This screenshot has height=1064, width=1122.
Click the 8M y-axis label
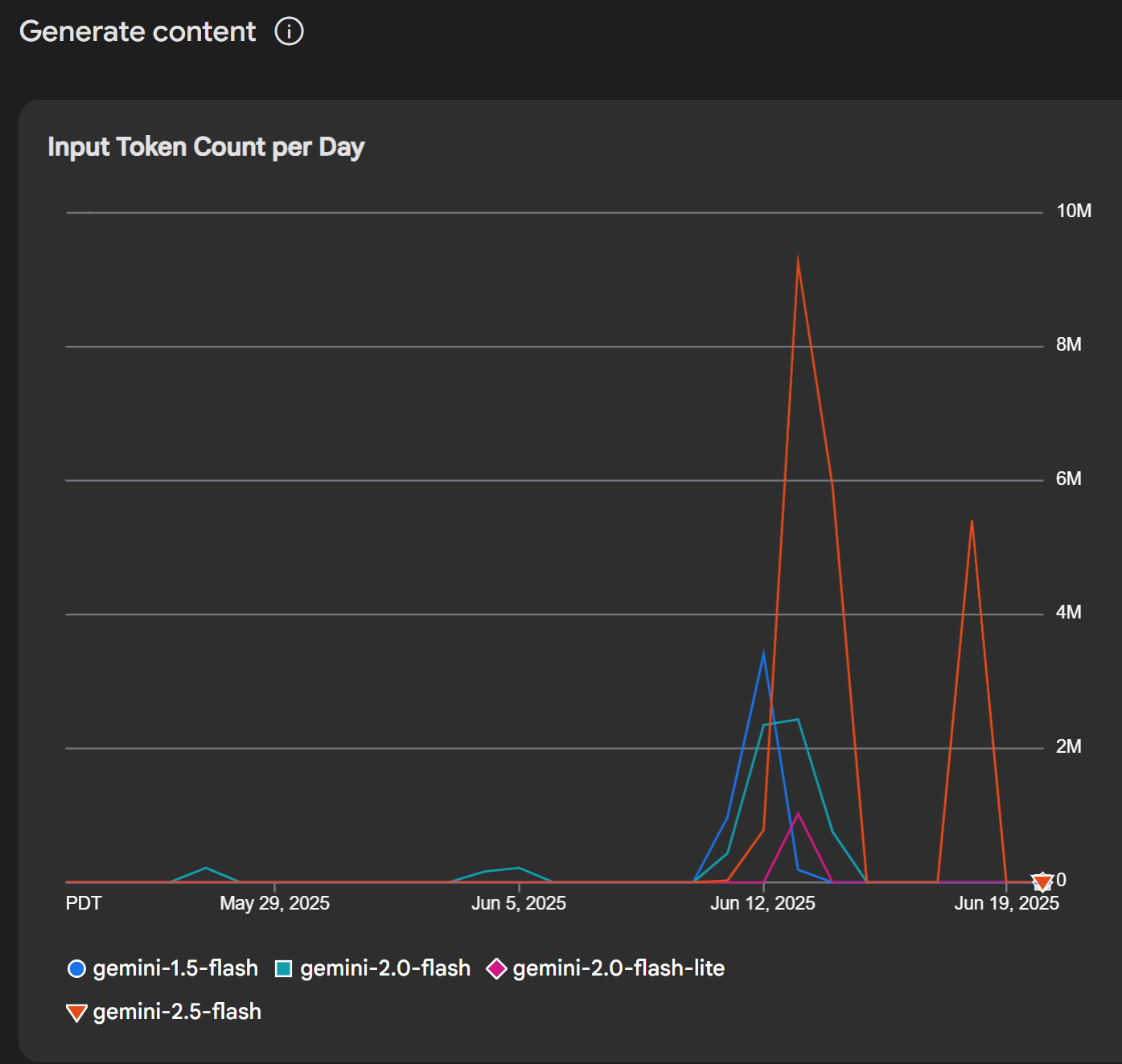pyautogui.click(x=1068, y=344)
